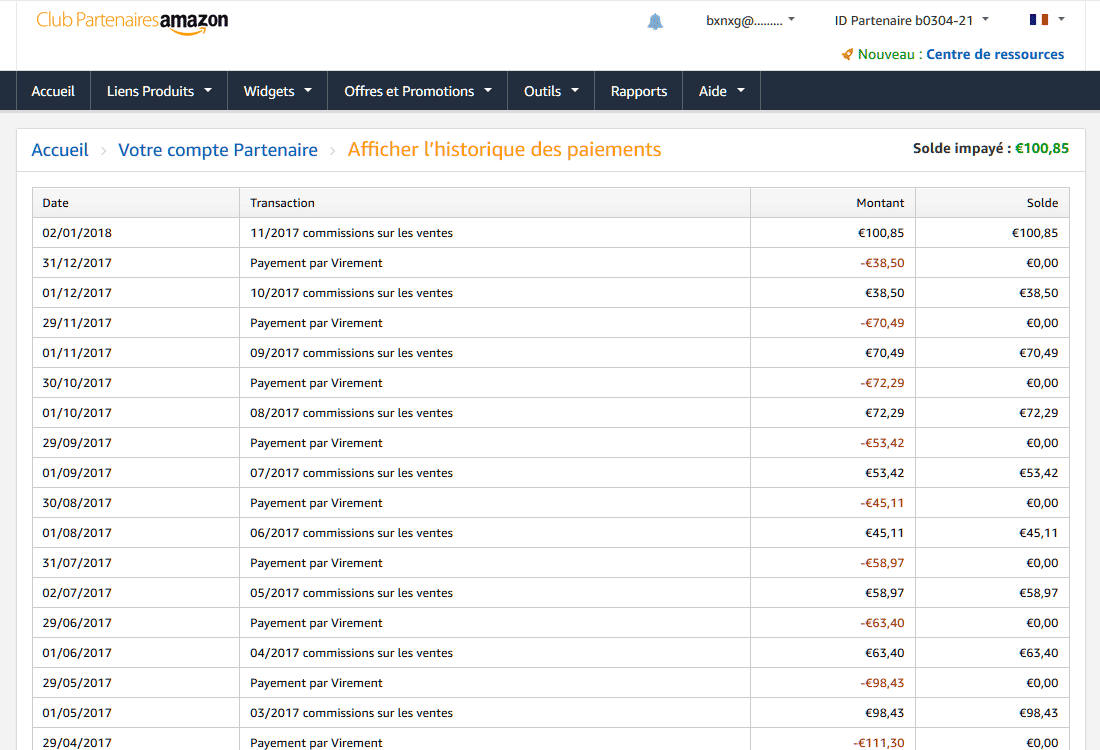Open the Outils navigation menu
Image resolution: width=1100 pixels, height=750 pixels.
[551, 91]
